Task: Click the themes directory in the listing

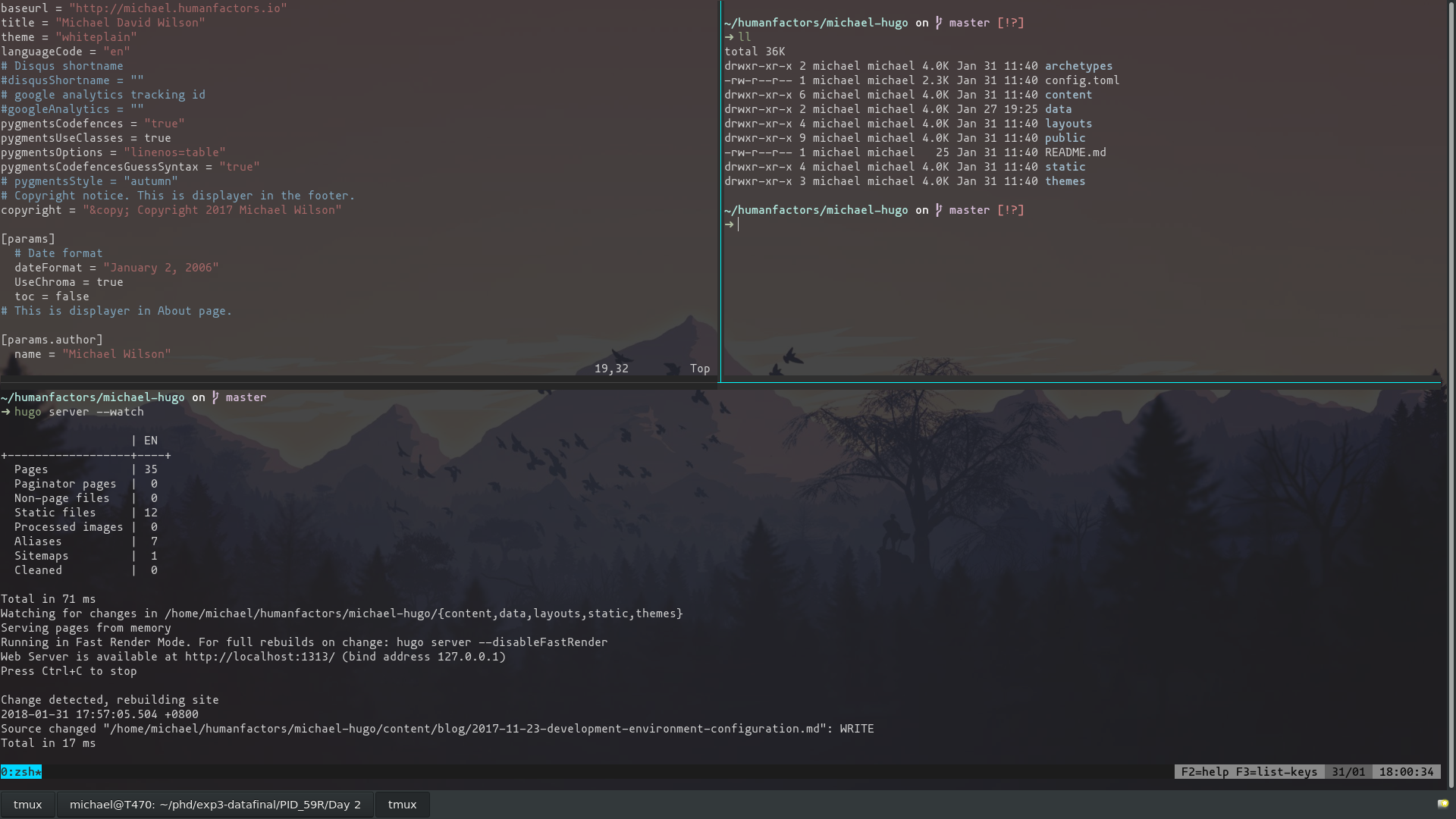Action: pos(1065,181)
